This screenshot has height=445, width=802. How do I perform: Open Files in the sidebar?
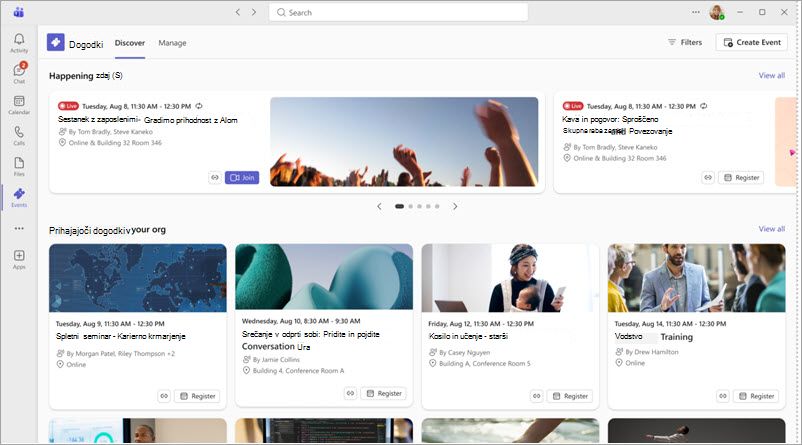pos(19,167)
